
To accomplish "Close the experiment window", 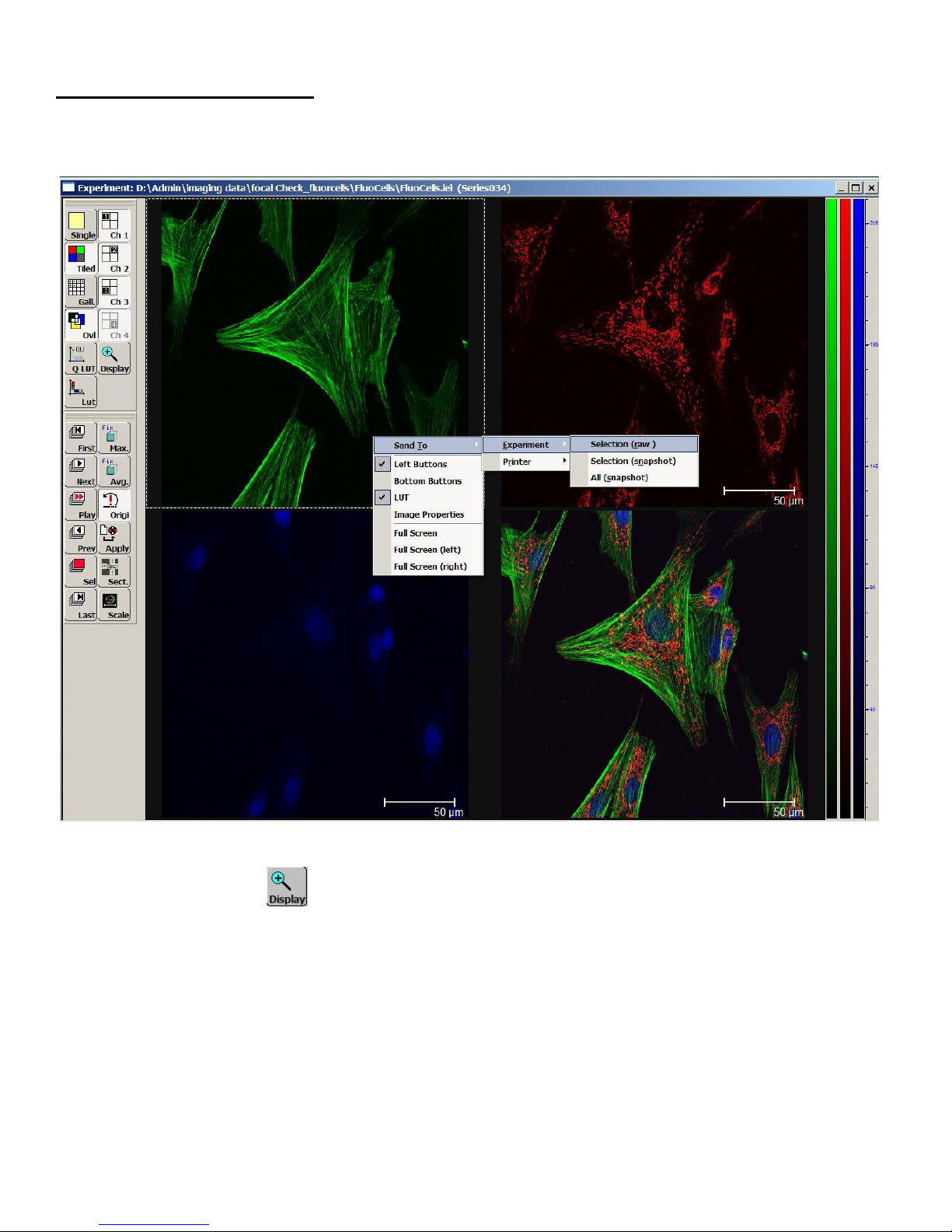I will [872, 187].
